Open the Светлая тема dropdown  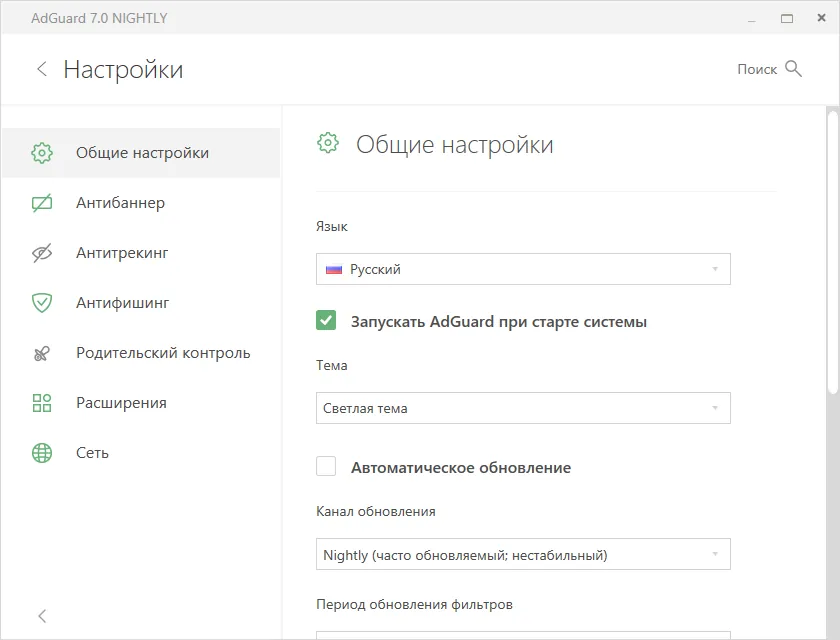tap(523, 408)
